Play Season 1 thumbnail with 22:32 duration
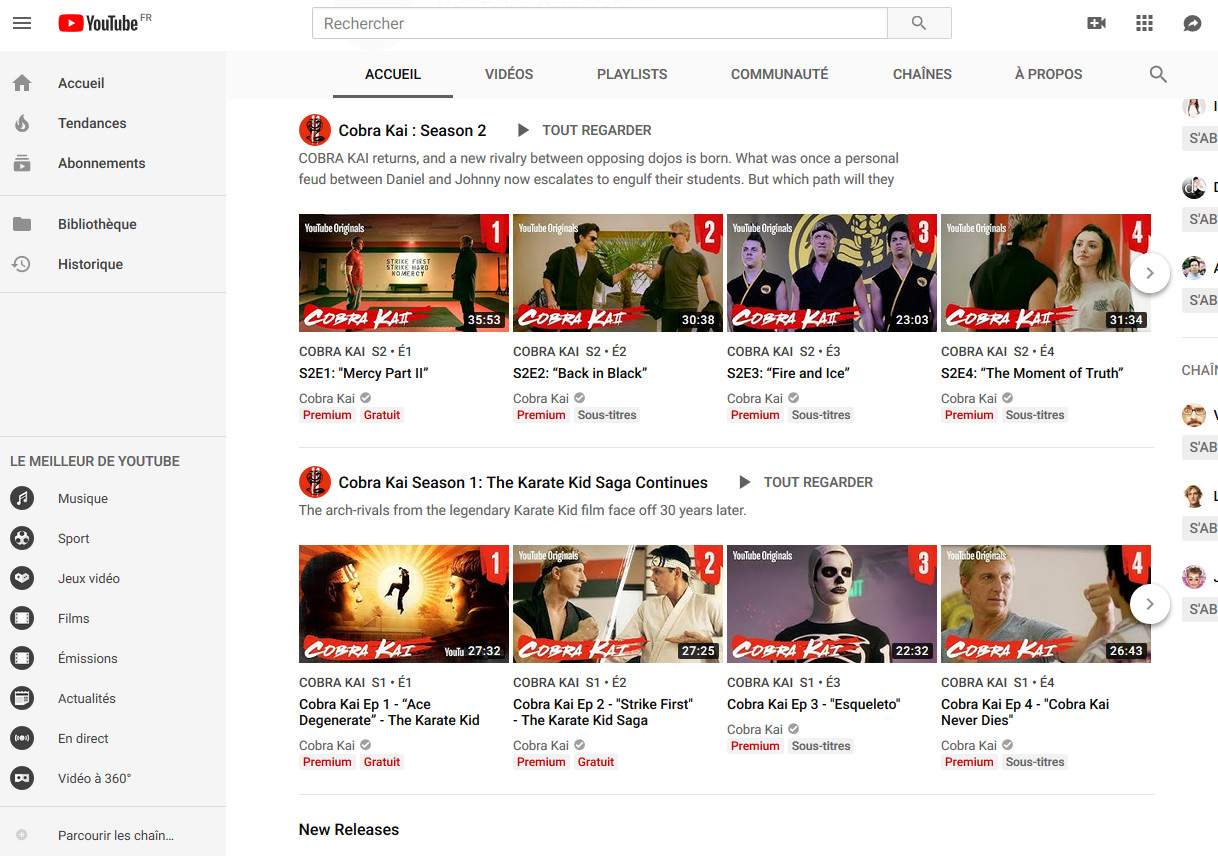The height and width of the screenshot is (856, 1218). (x=832, y=604)
